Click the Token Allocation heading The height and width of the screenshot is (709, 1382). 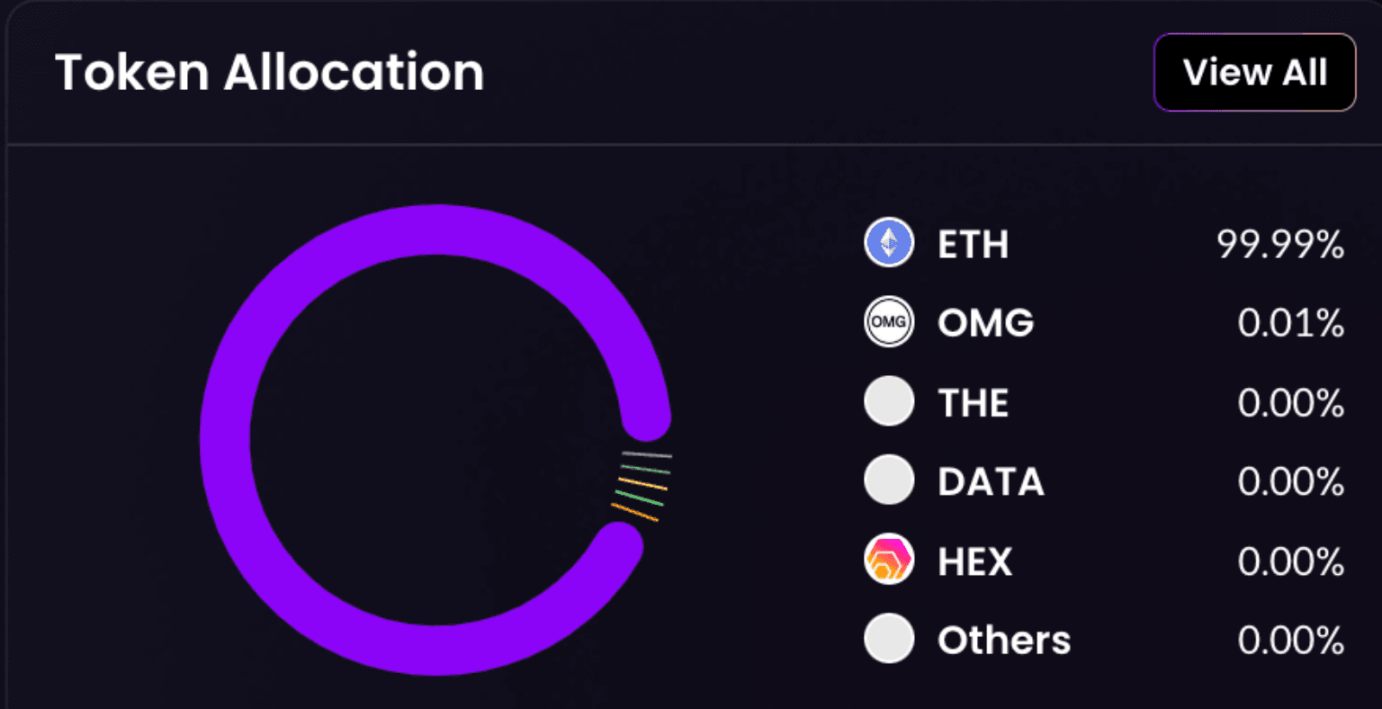coord(269,72)
